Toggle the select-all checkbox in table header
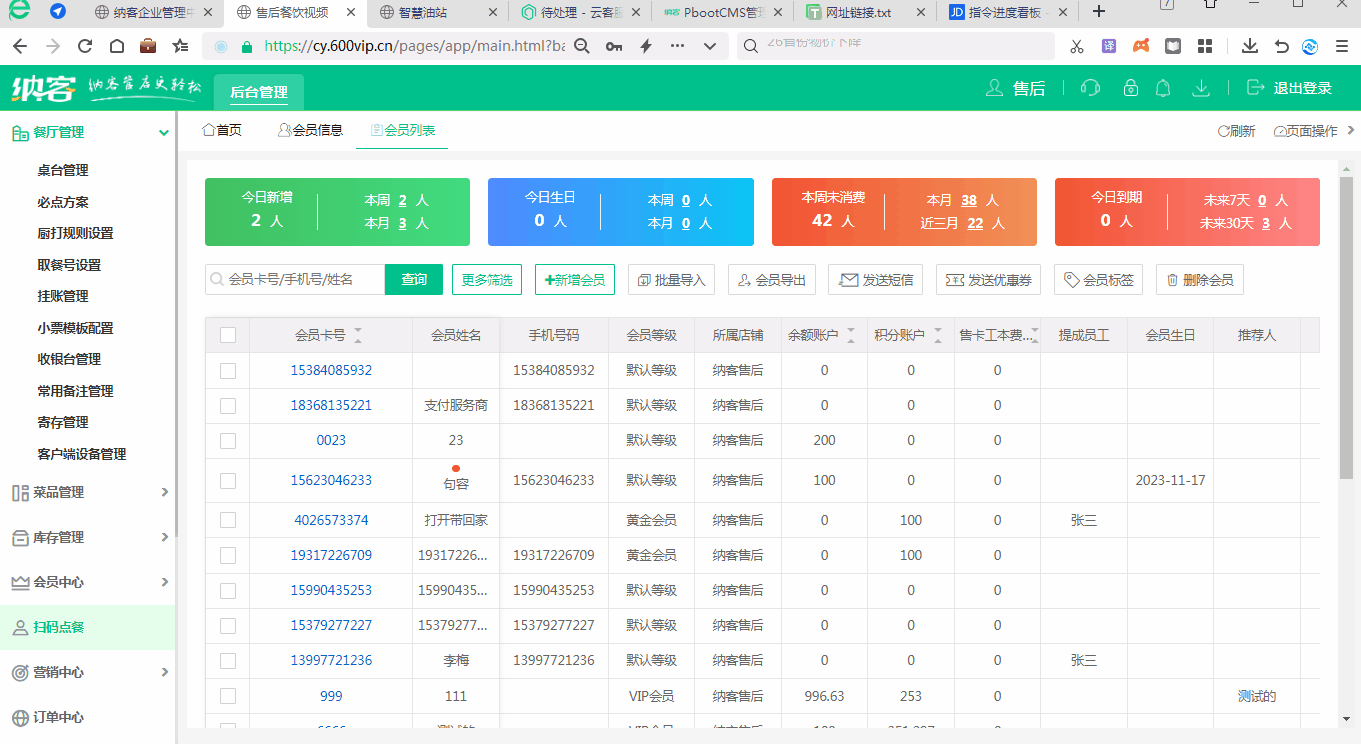1361x744 pixels. pyautogui.click(x=227, y=334)
